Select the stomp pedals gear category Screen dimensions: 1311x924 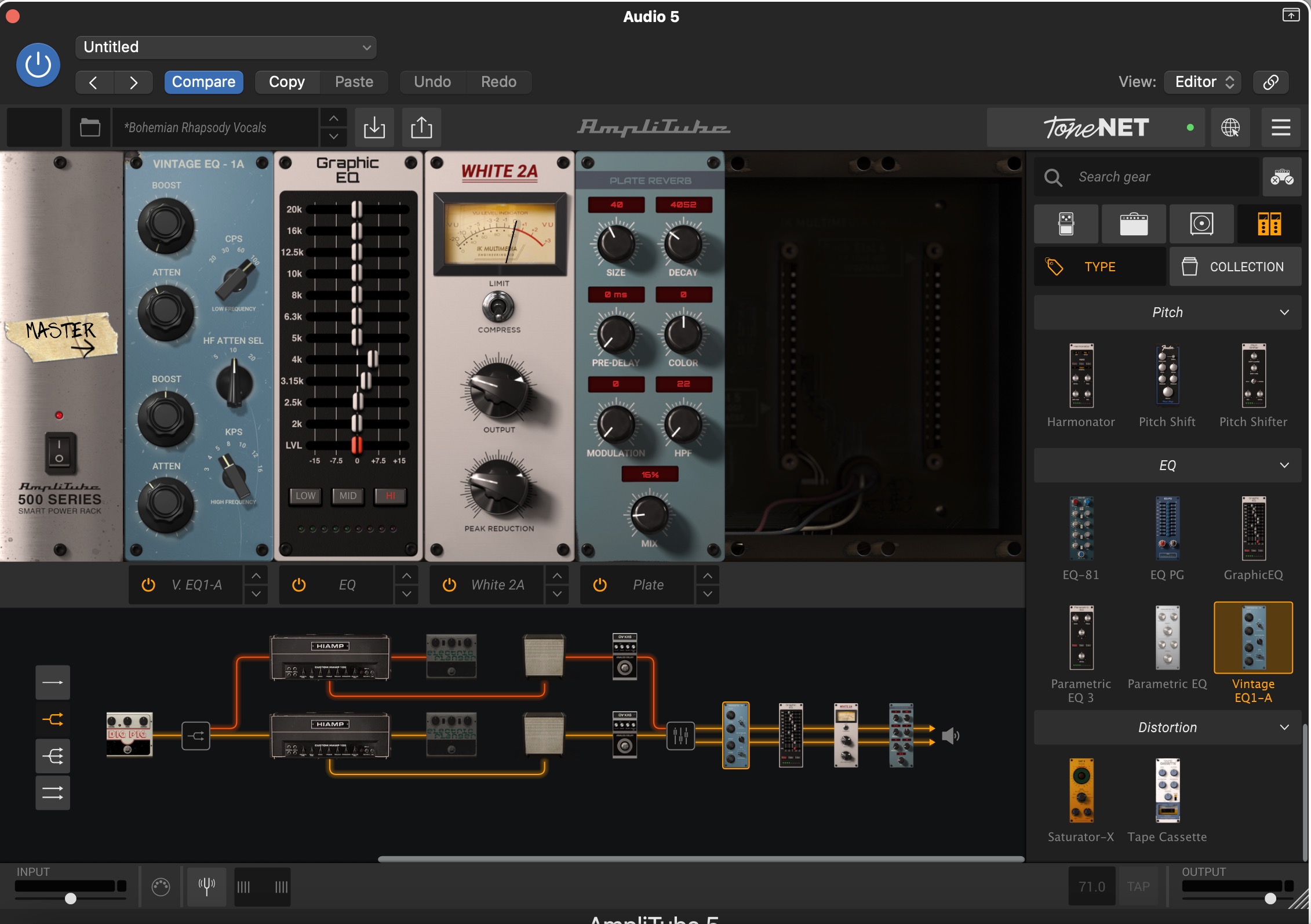point(1066,224)
